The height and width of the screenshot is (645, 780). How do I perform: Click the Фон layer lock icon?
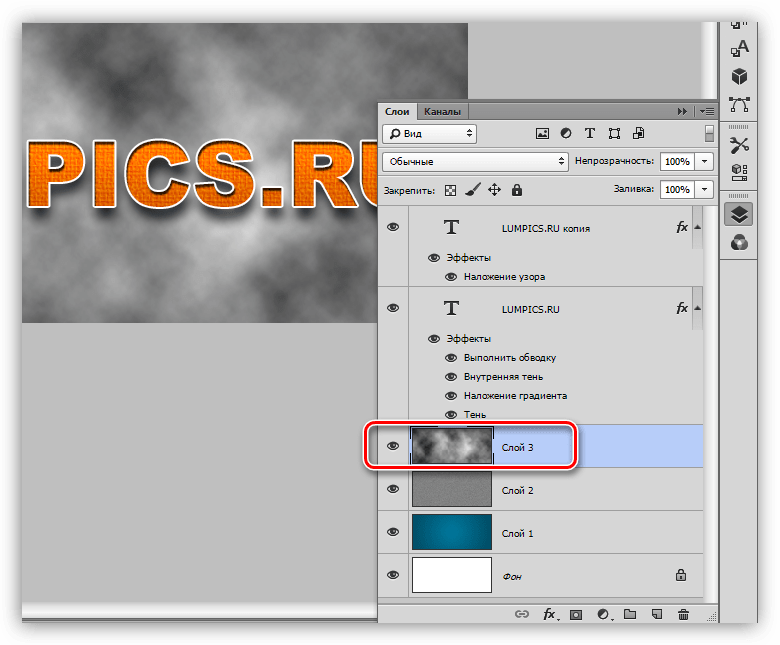pos(681,575)
